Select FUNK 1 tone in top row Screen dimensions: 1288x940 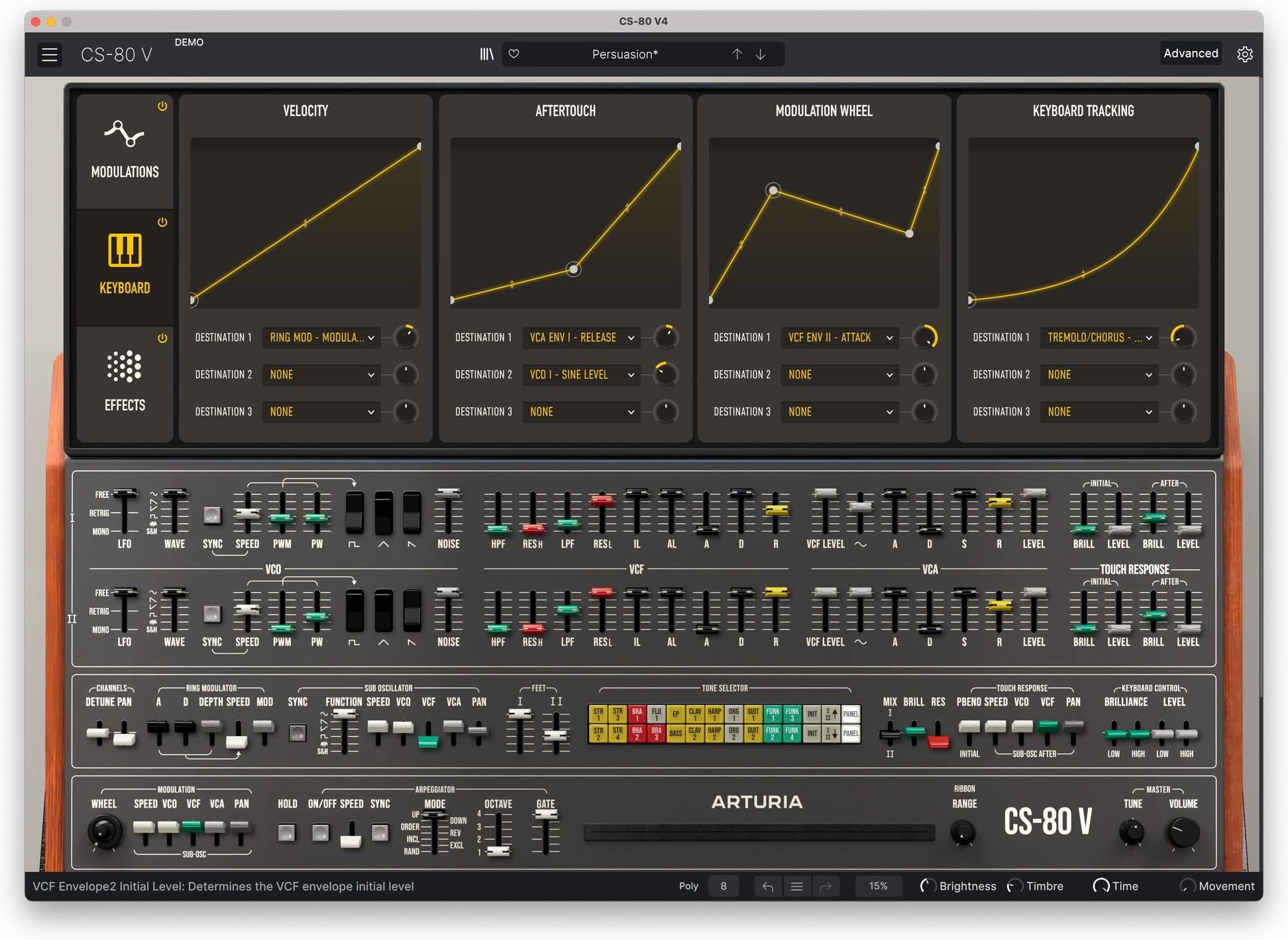pyautogui.click(x=773, y=713)
